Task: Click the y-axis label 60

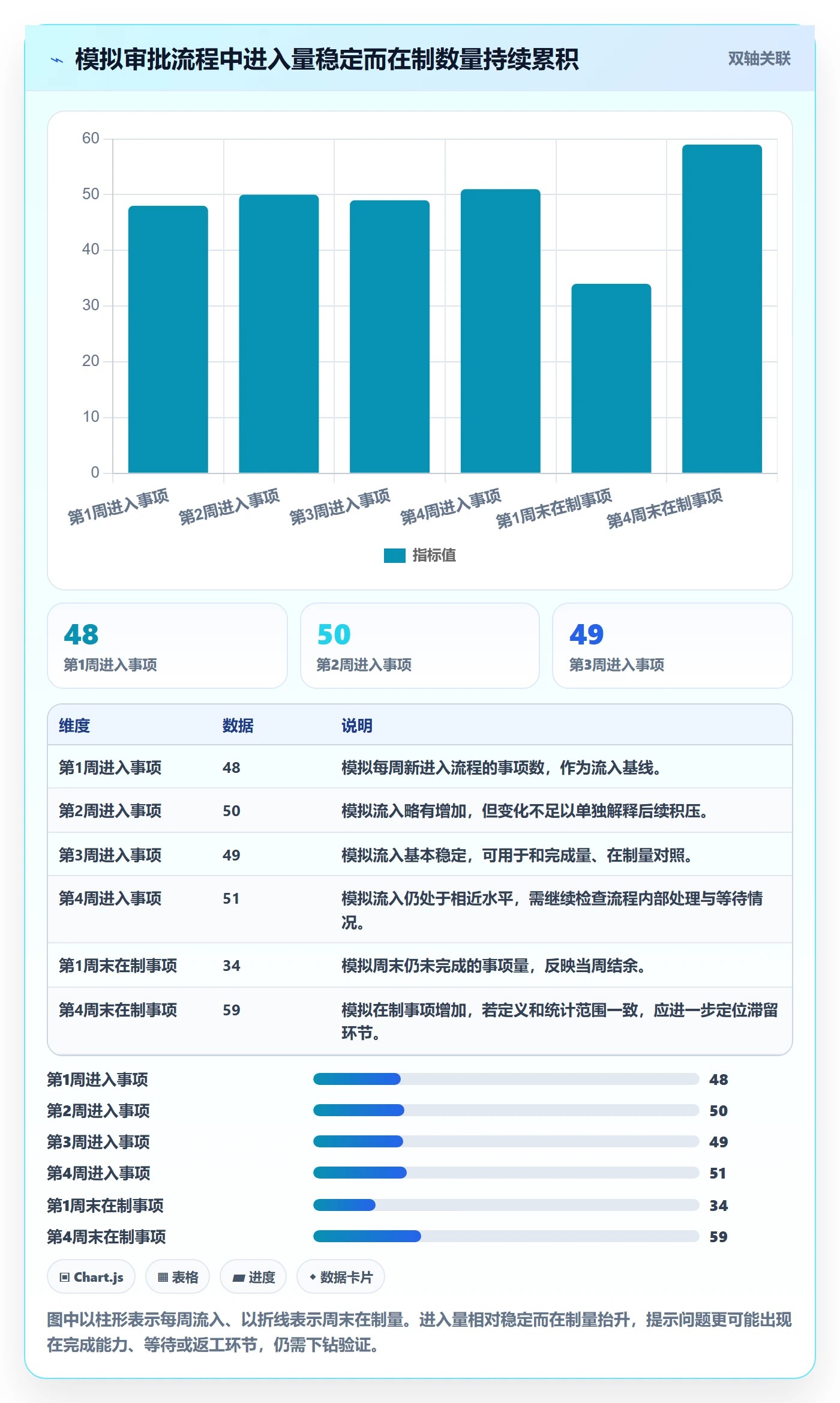Action: pos(91,138)
